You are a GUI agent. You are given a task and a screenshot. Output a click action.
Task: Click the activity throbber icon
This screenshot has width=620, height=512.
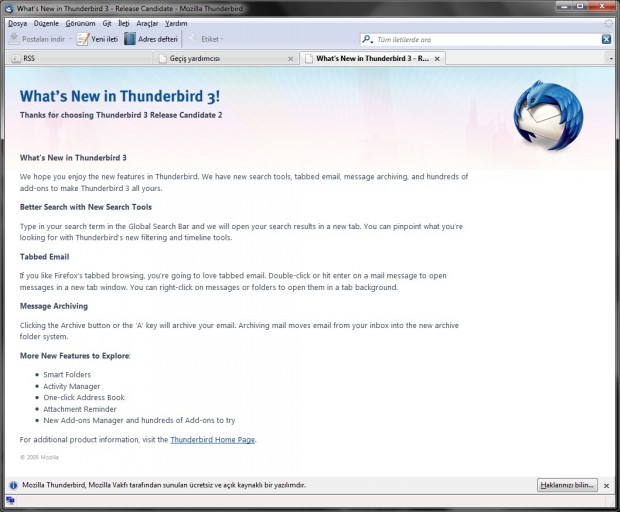(609, 24)
